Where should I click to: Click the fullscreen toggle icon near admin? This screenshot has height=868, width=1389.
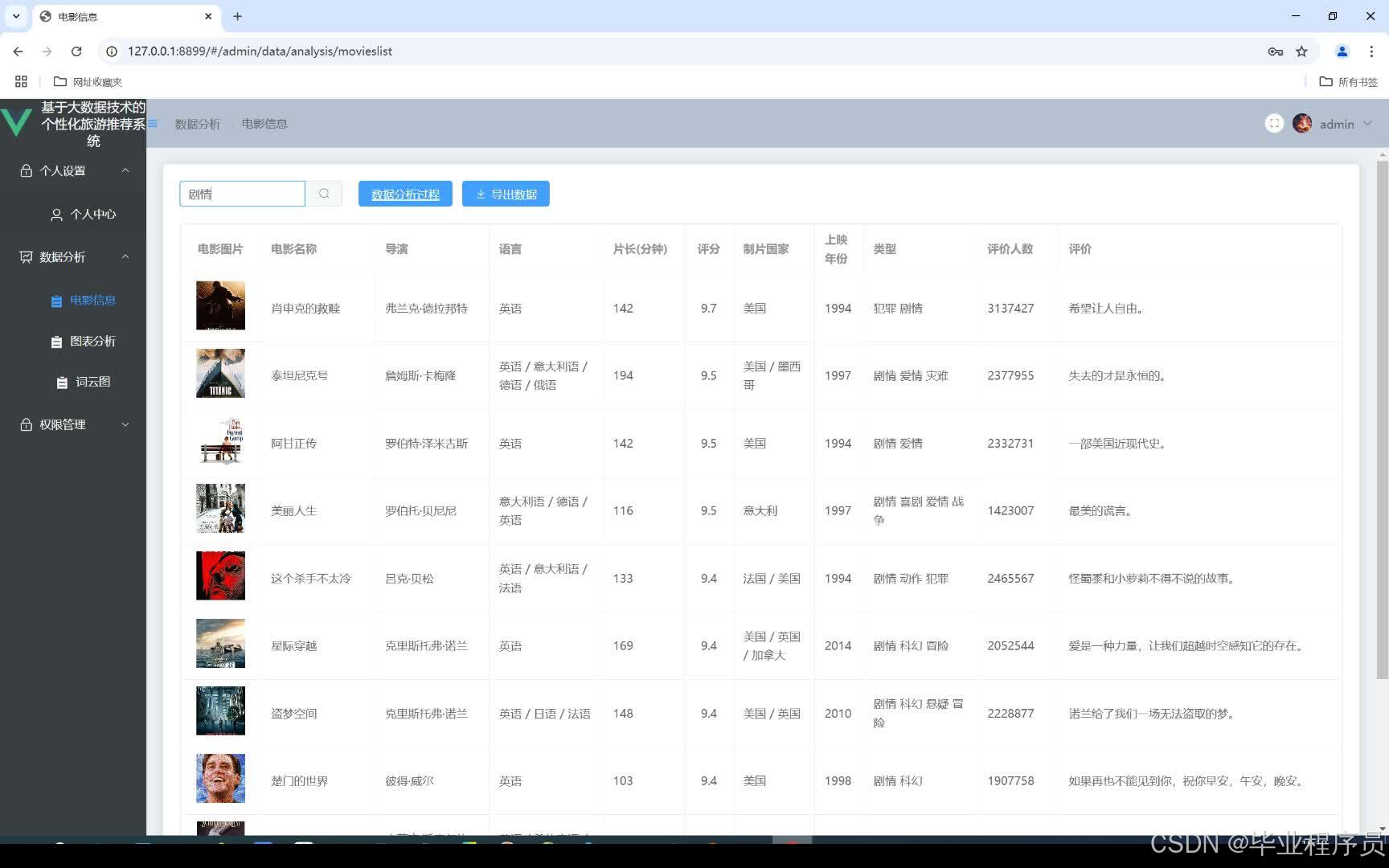1274,124
